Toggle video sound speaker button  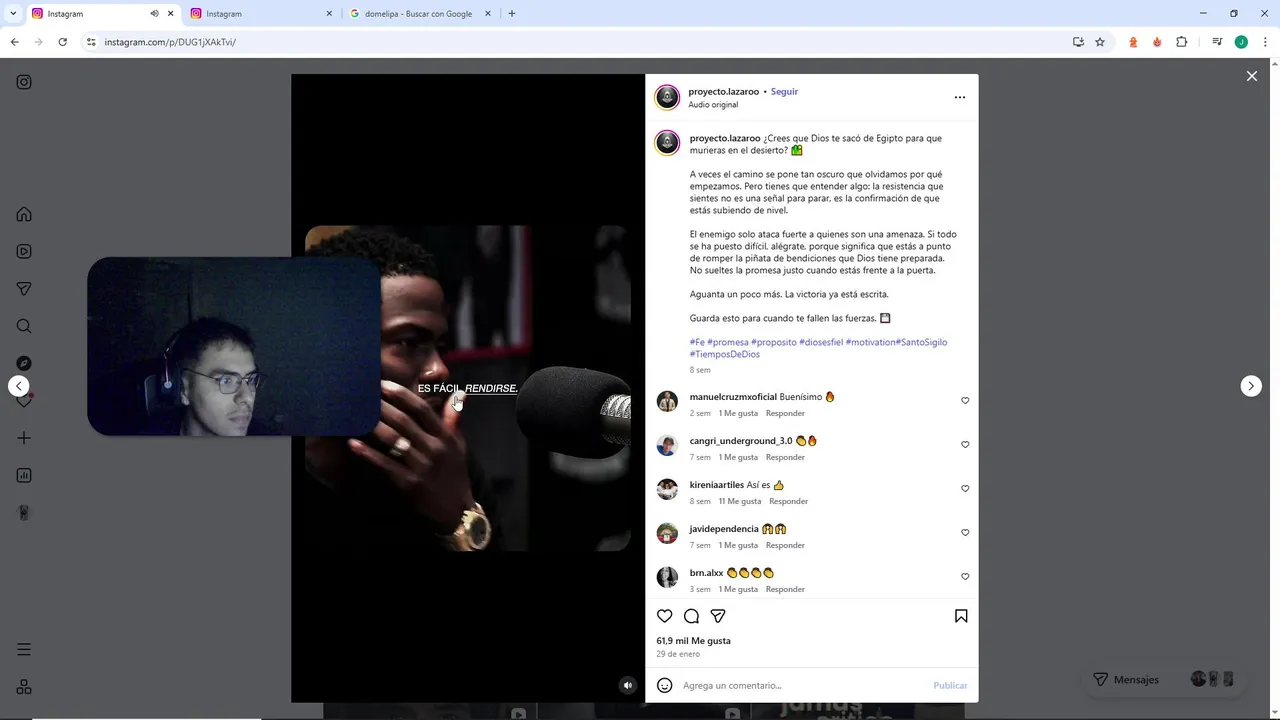tap(627, 685)
